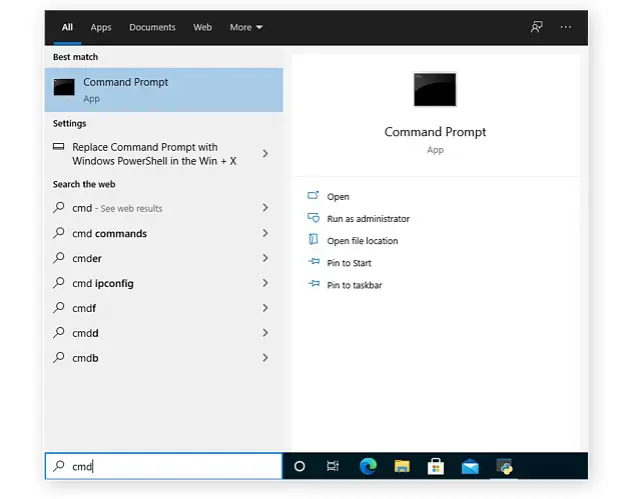Expand the More filter dropdown
The image size is (636, 499).
pos(246,27)
